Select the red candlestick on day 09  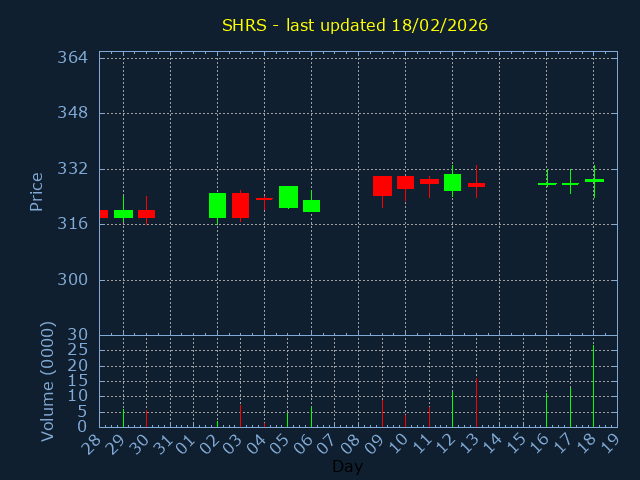382,186
